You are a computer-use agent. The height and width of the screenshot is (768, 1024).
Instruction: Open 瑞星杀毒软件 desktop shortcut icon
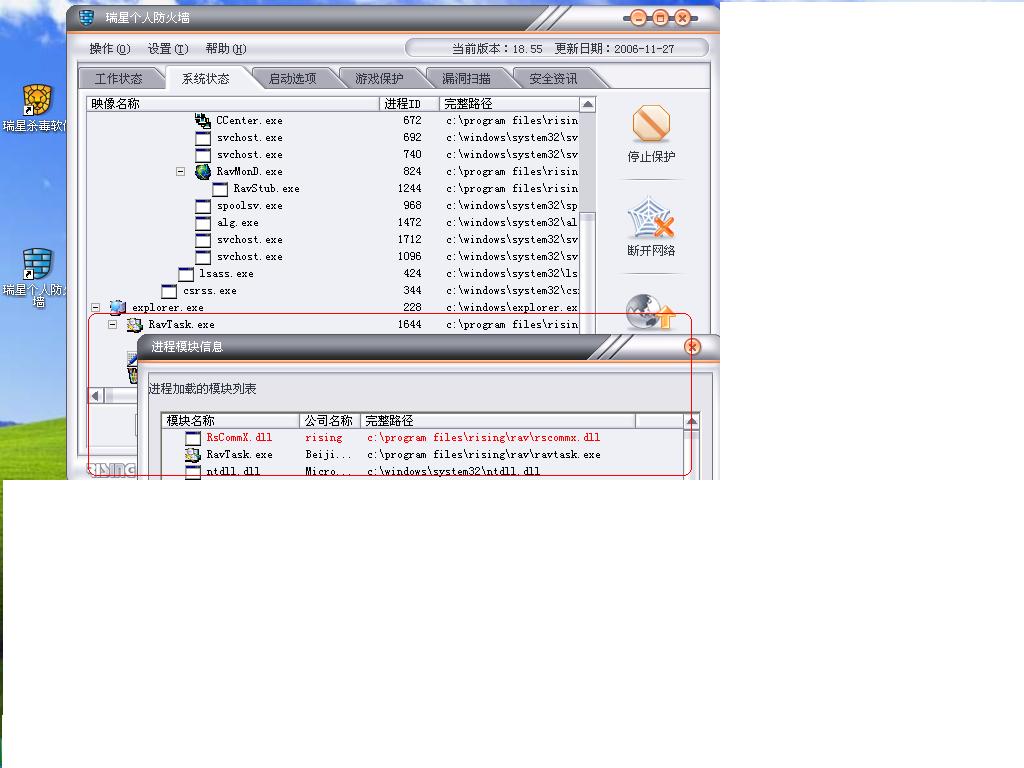coord(37,101)
